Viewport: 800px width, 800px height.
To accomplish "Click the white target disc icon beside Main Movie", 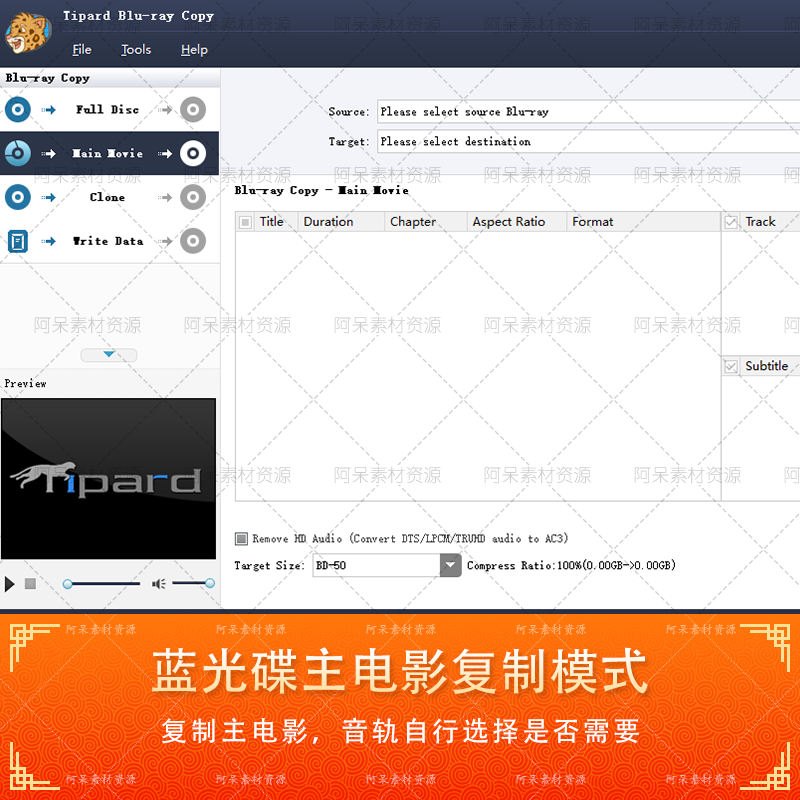I will click(193, 153).
